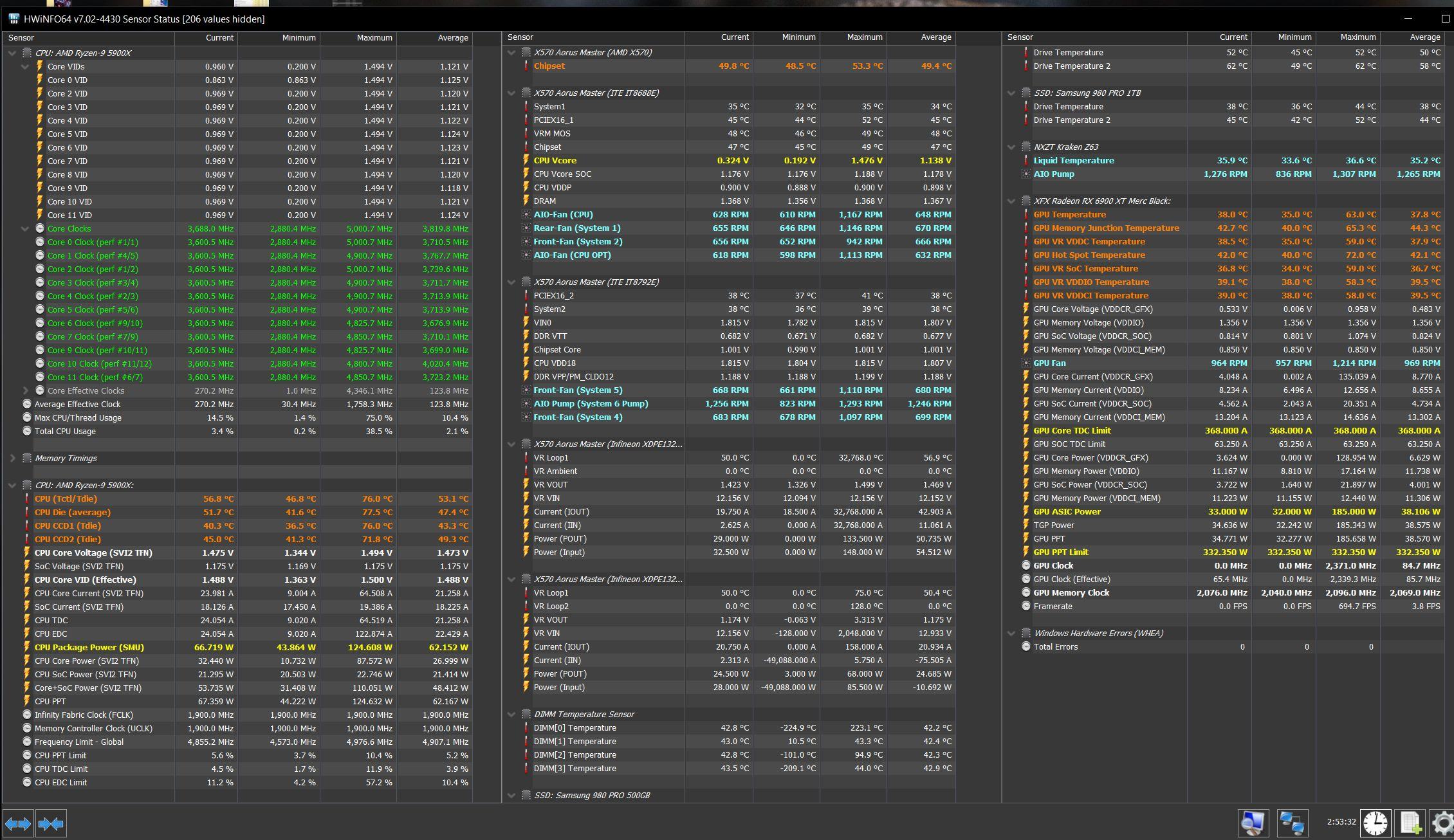
Task: Select the CPU CCD2 (Tdie) row
Action: coord(238,539)
